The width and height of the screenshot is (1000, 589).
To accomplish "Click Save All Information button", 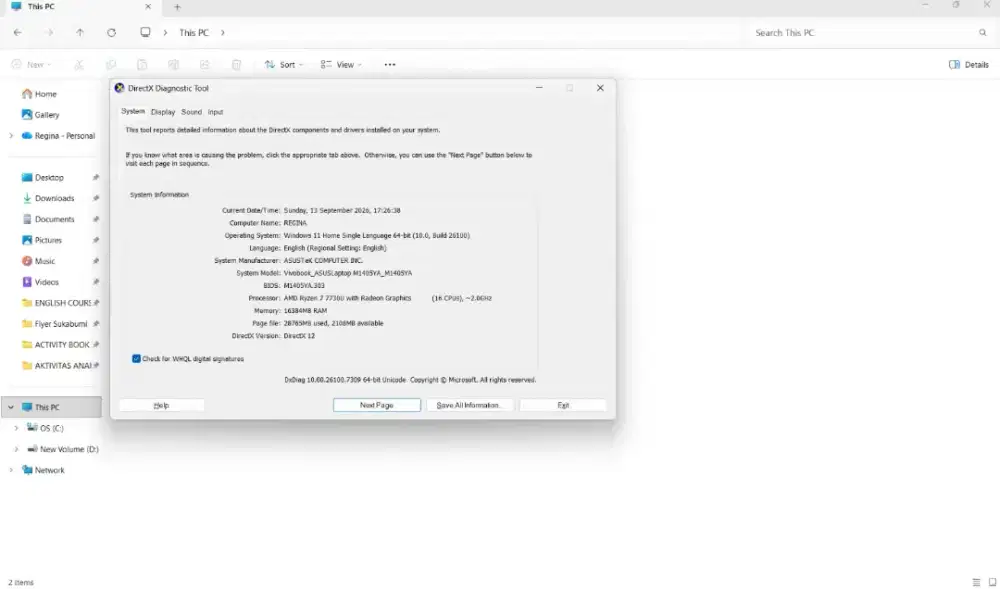I will tap(469, 405).
